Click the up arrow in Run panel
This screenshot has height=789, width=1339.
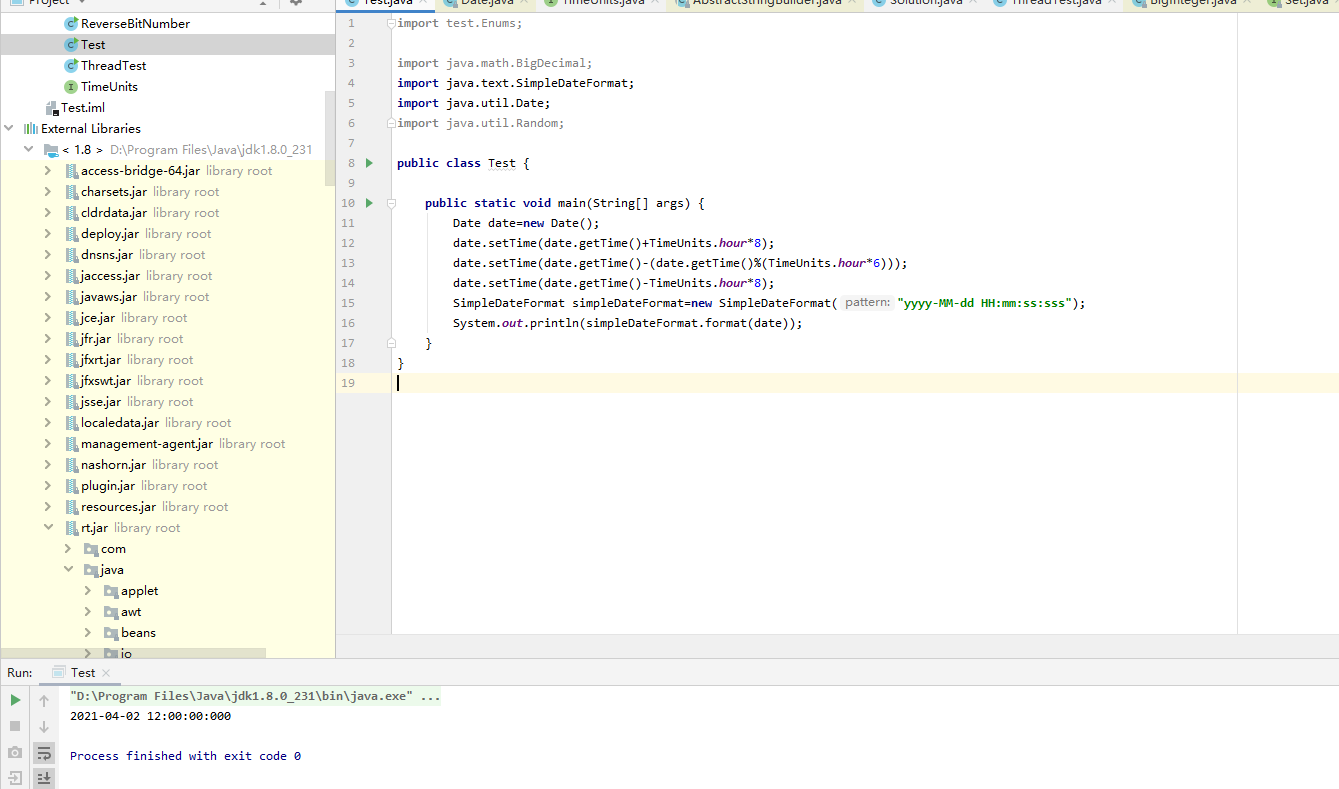pyautogui.click(x=44, y=700)
